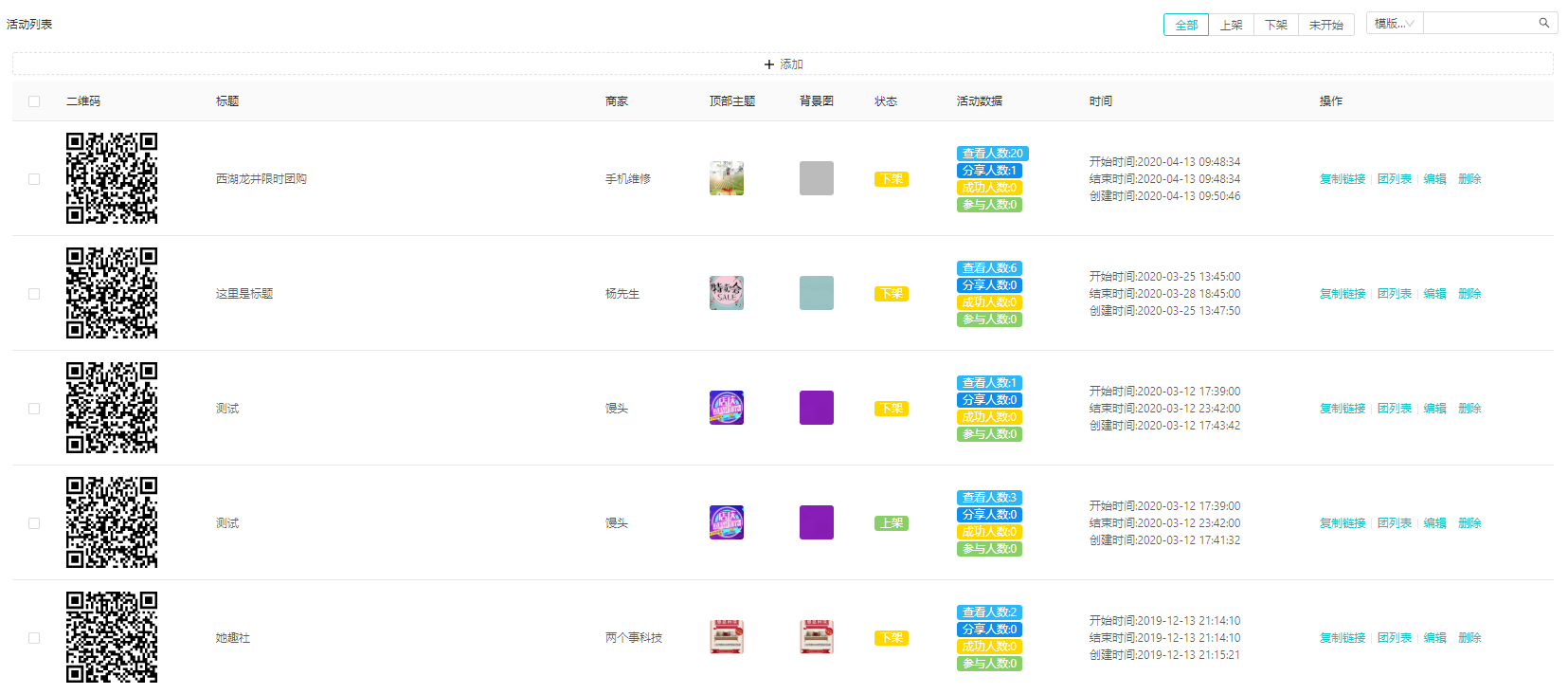Select checkbox for 西湖龙井限时团购 row
Viewport: 1568px width, 694px height.
[34, 179]
